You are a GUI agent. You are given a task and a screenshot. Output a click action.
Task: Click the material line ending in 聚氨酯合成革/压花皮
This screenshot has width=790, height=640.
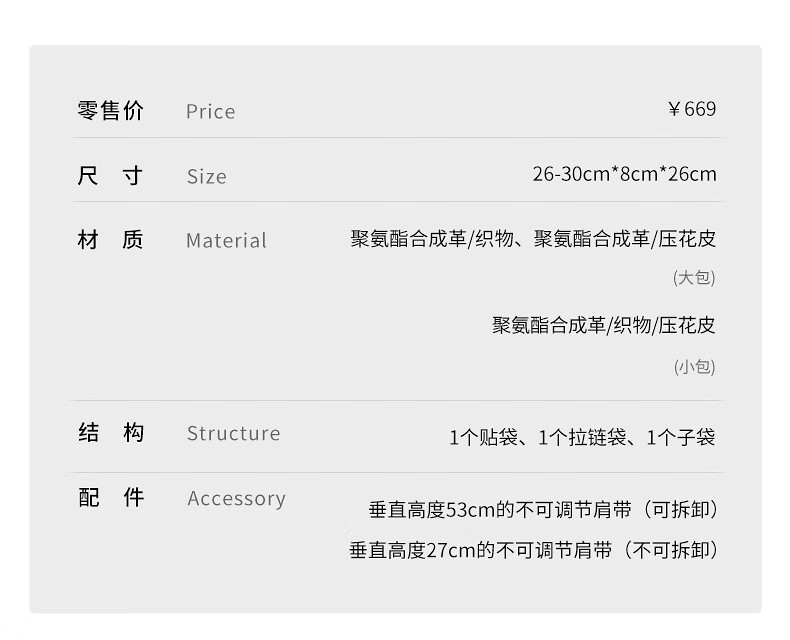pyautogui.click(x=533, y=239)
